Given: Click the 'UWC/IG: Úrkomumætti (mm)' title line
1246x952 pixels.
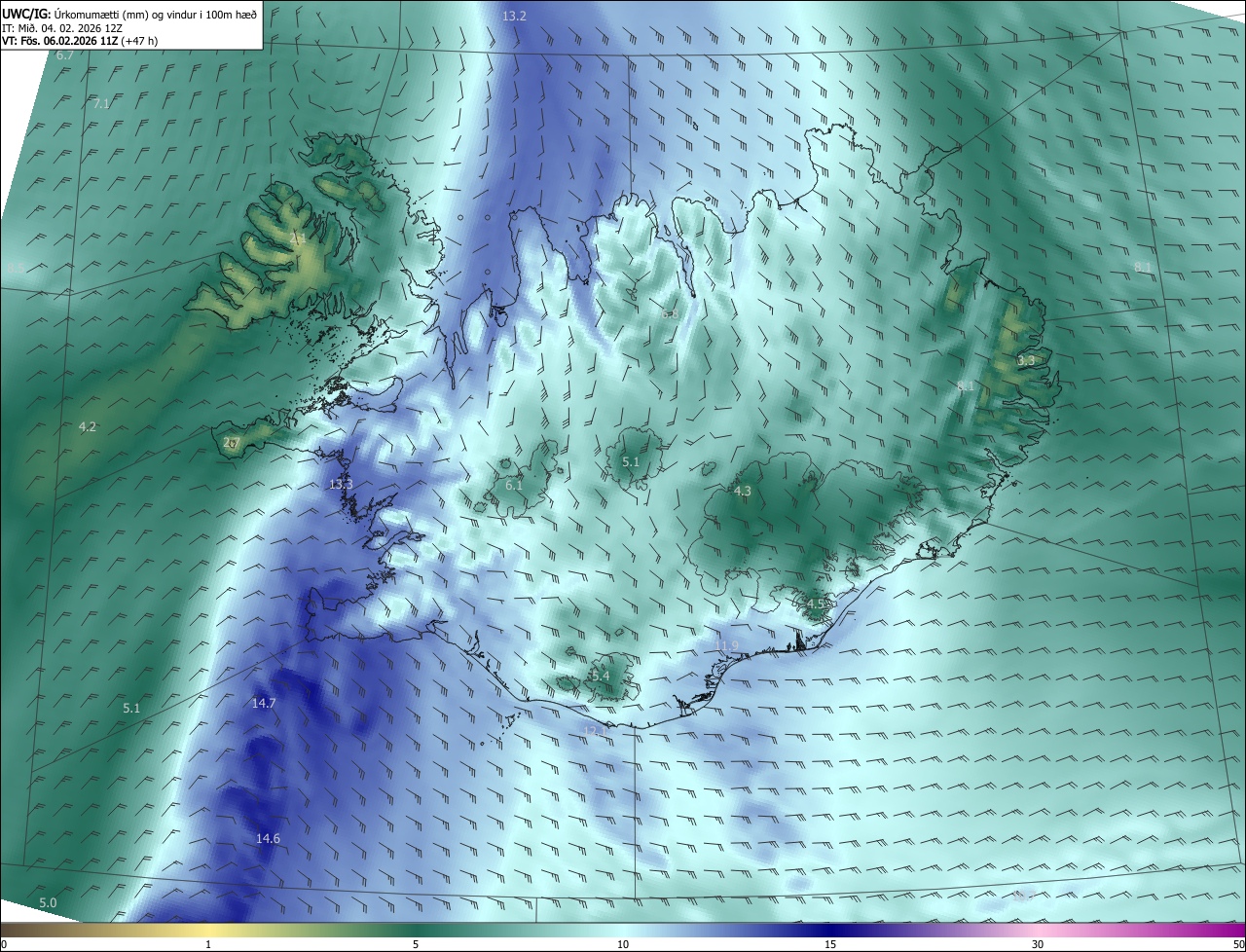Looking at the screenshot, I should (129, 14).
